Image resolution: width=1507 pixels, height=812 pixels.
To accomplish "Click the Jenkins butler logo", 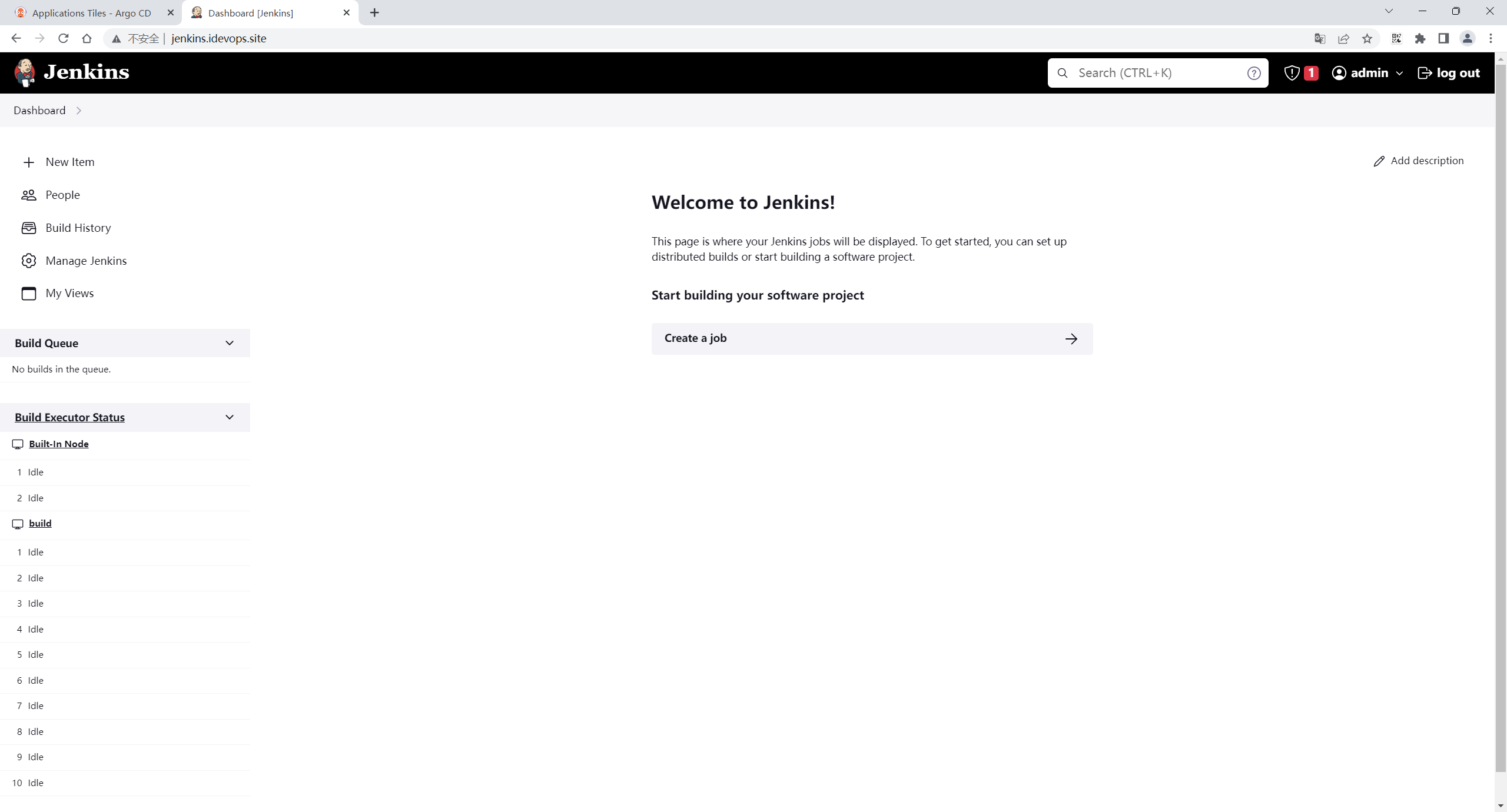I will [x=25, y=72].
